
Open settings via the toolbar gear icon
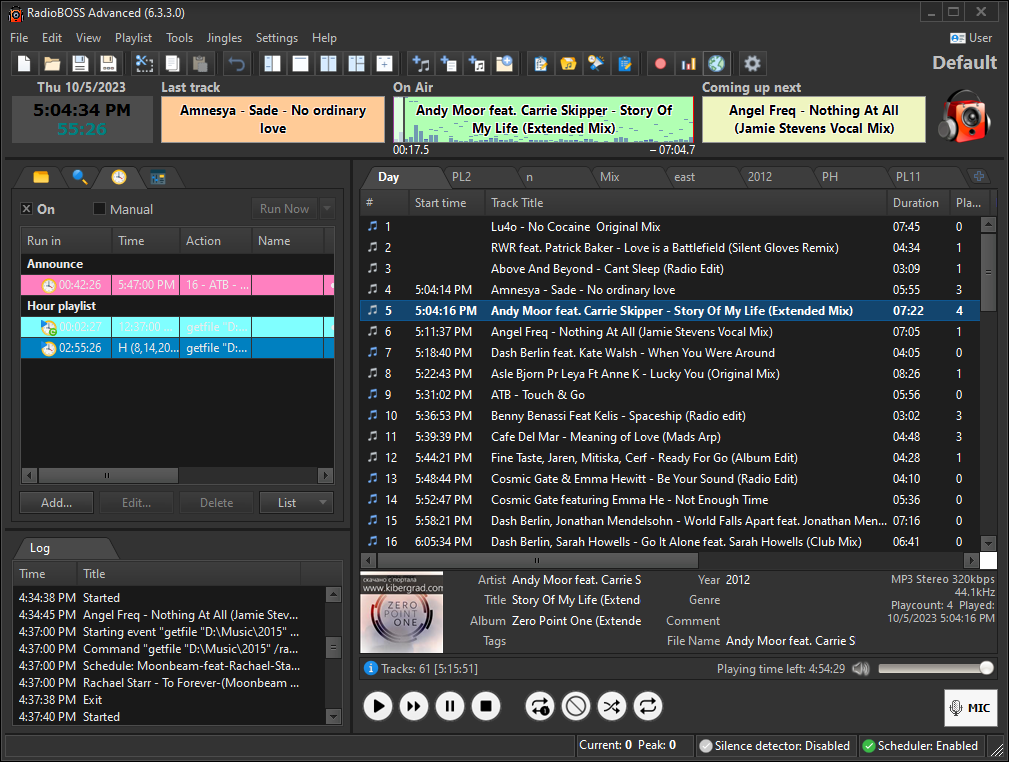[752, 63]
